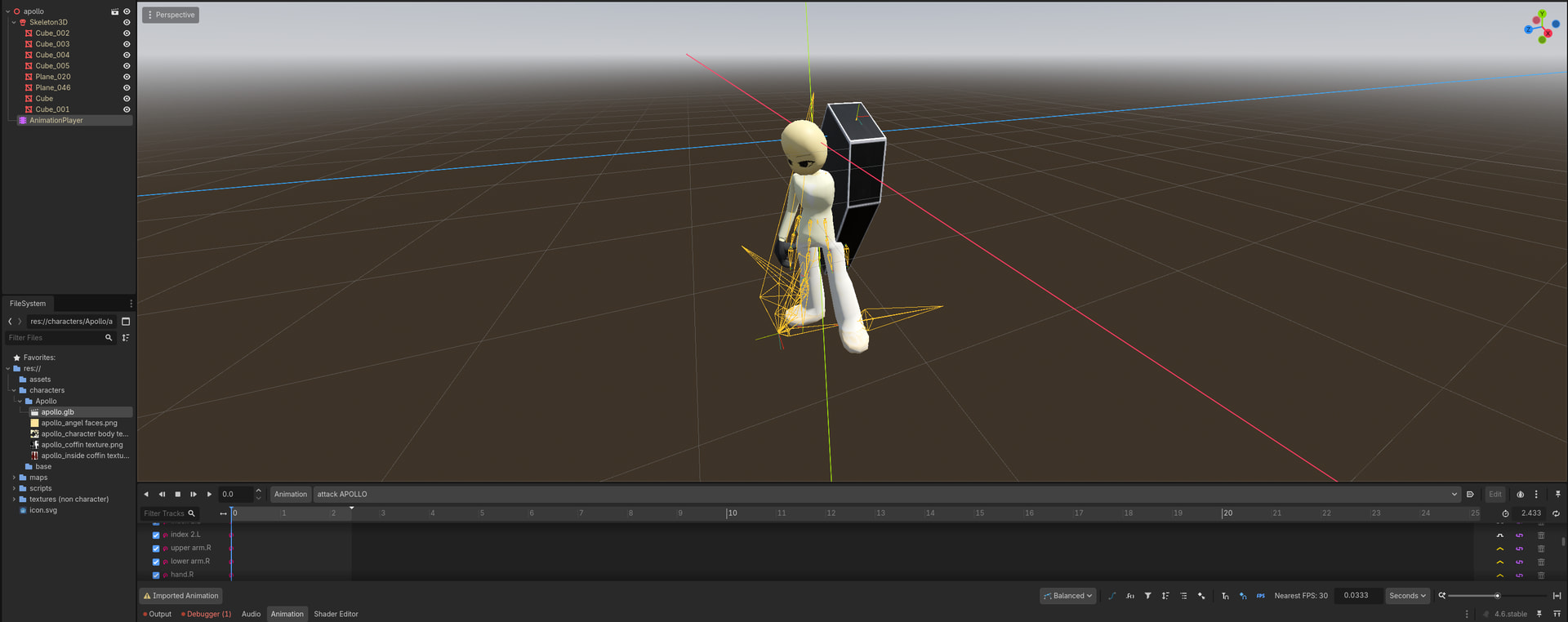Viewport: 1568px width, 622px height.
Task: Switch to the Shader Editor tab
Action: [336, 614]
